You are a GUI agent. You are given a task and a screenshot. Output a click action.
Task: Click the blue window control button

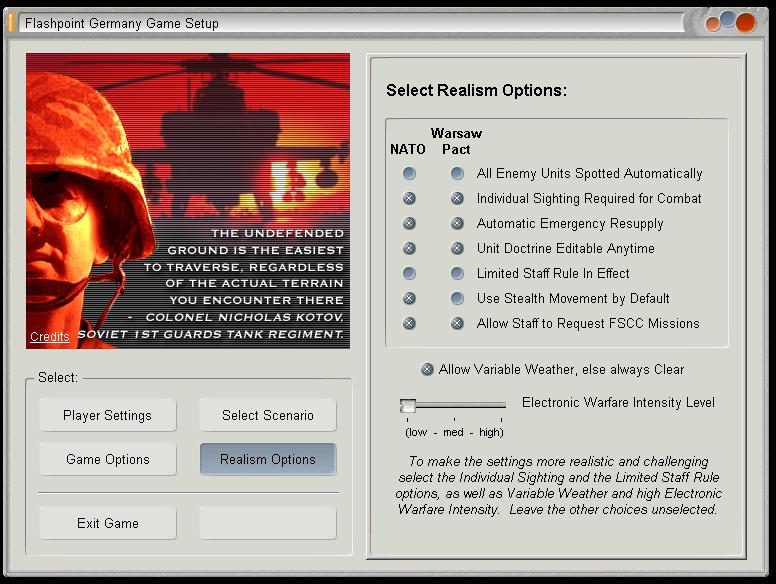728,19
